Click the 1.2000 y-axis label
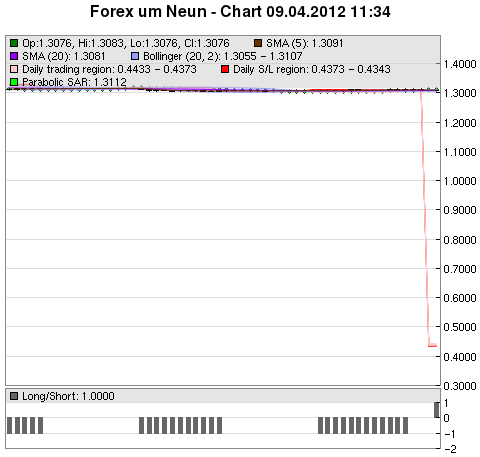480x457 pixels. pyautogui.click(x=460, y=123)
